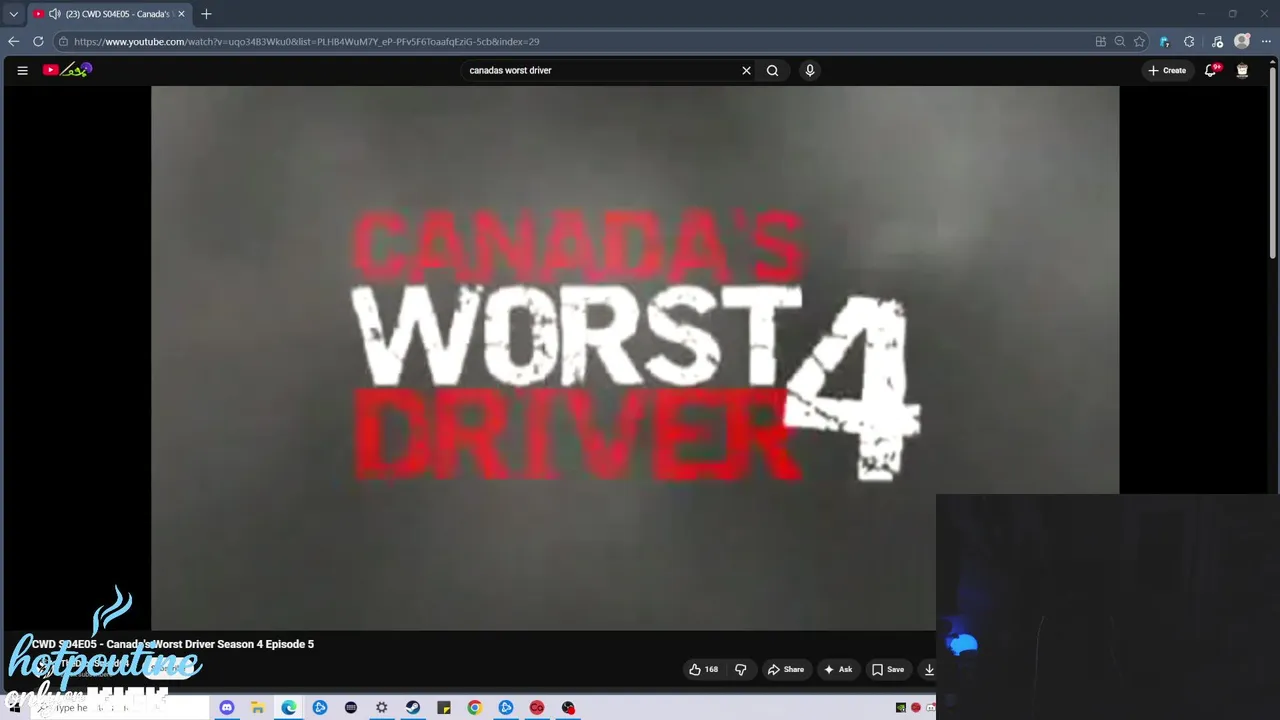This screenshot has width=1280, height=720.
Task: Open a new browser tab
Action: [x=206, y=14]
